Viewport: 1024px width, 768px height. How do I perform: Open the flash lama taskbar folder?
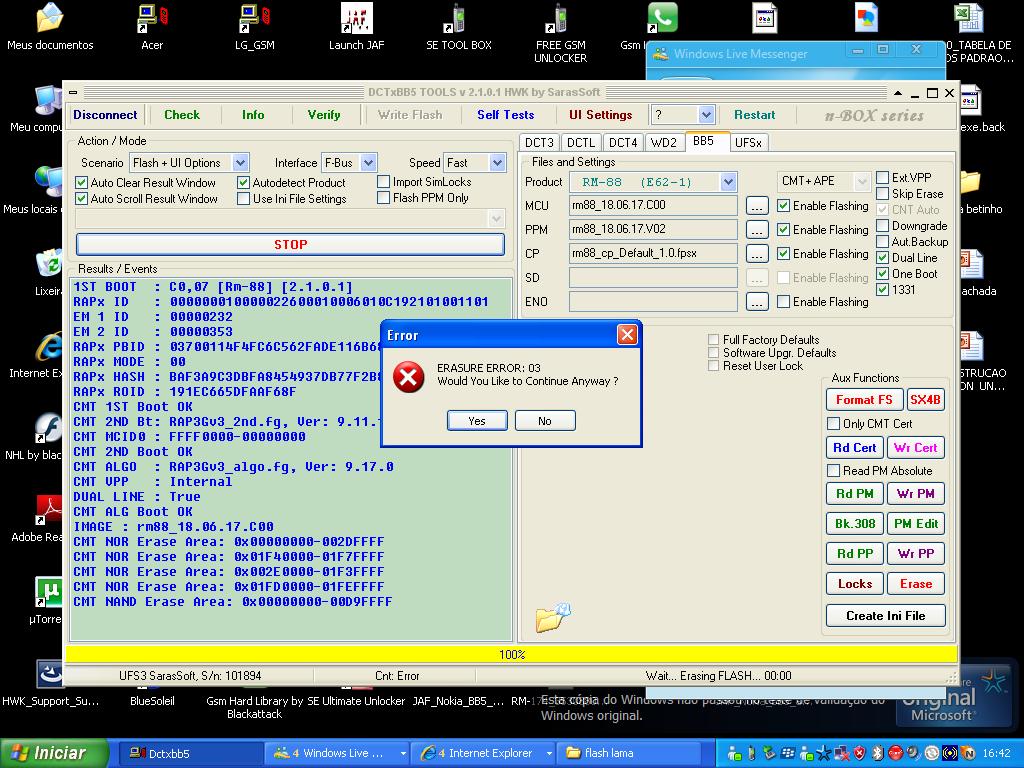pyautogui.click(x=628, y=753)
